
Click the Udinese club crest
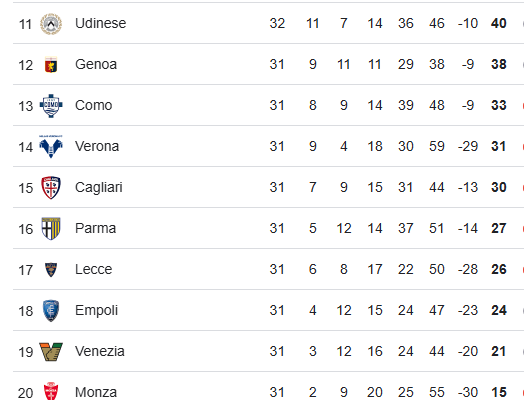point(51,24)
